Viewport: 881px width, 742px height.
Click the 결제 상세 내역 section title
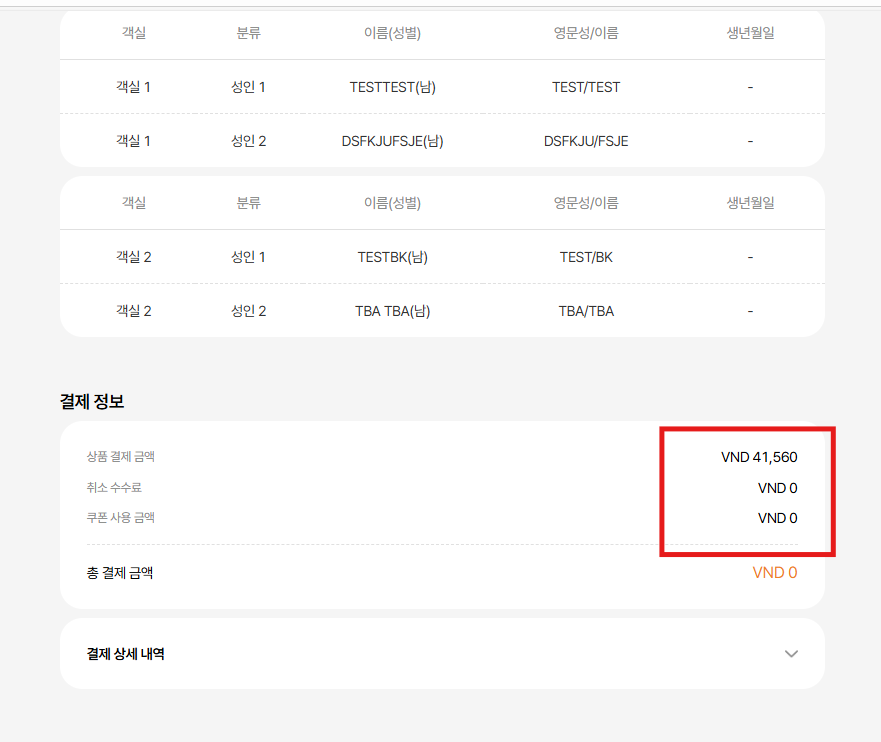(x=126, y=654)
